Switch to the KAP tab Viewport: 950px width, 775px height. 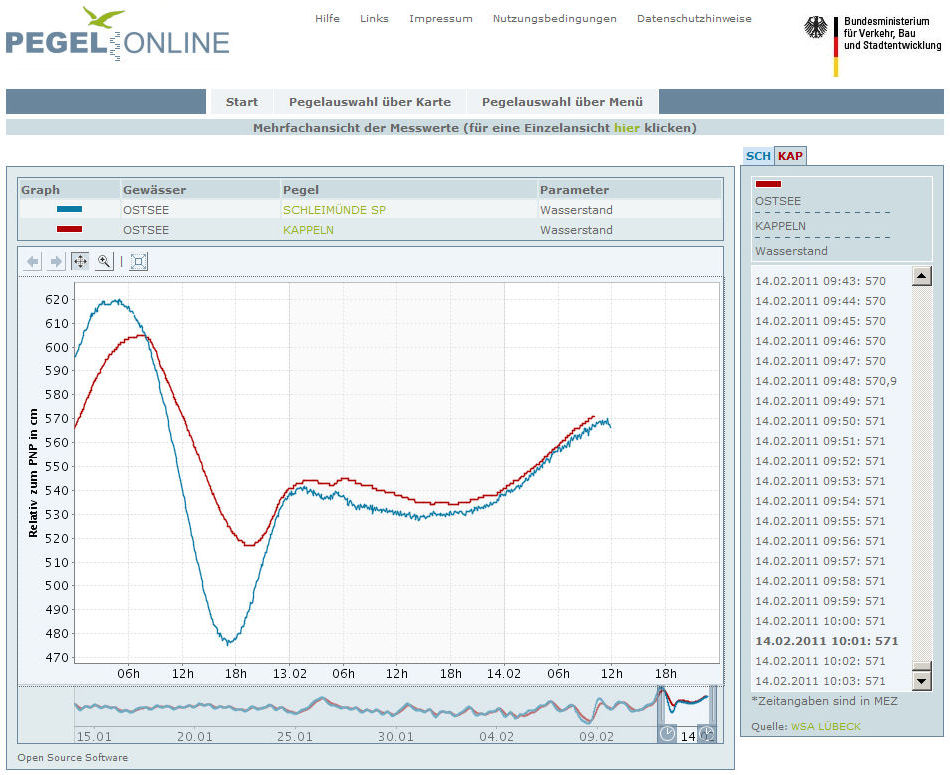790,156
